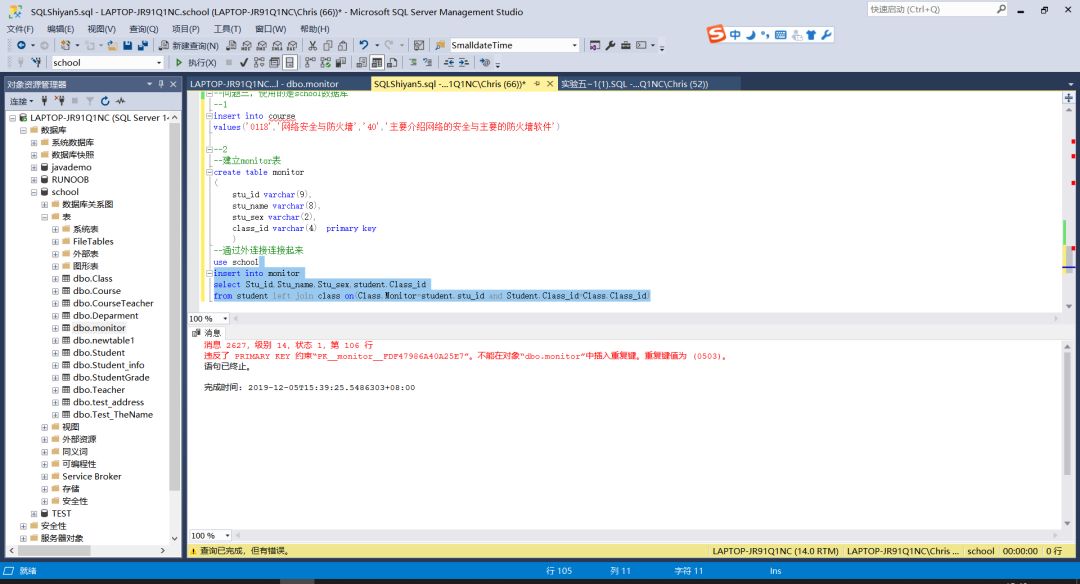
Task: Click the parse query checkmark icon
Action: pos(244,63)
